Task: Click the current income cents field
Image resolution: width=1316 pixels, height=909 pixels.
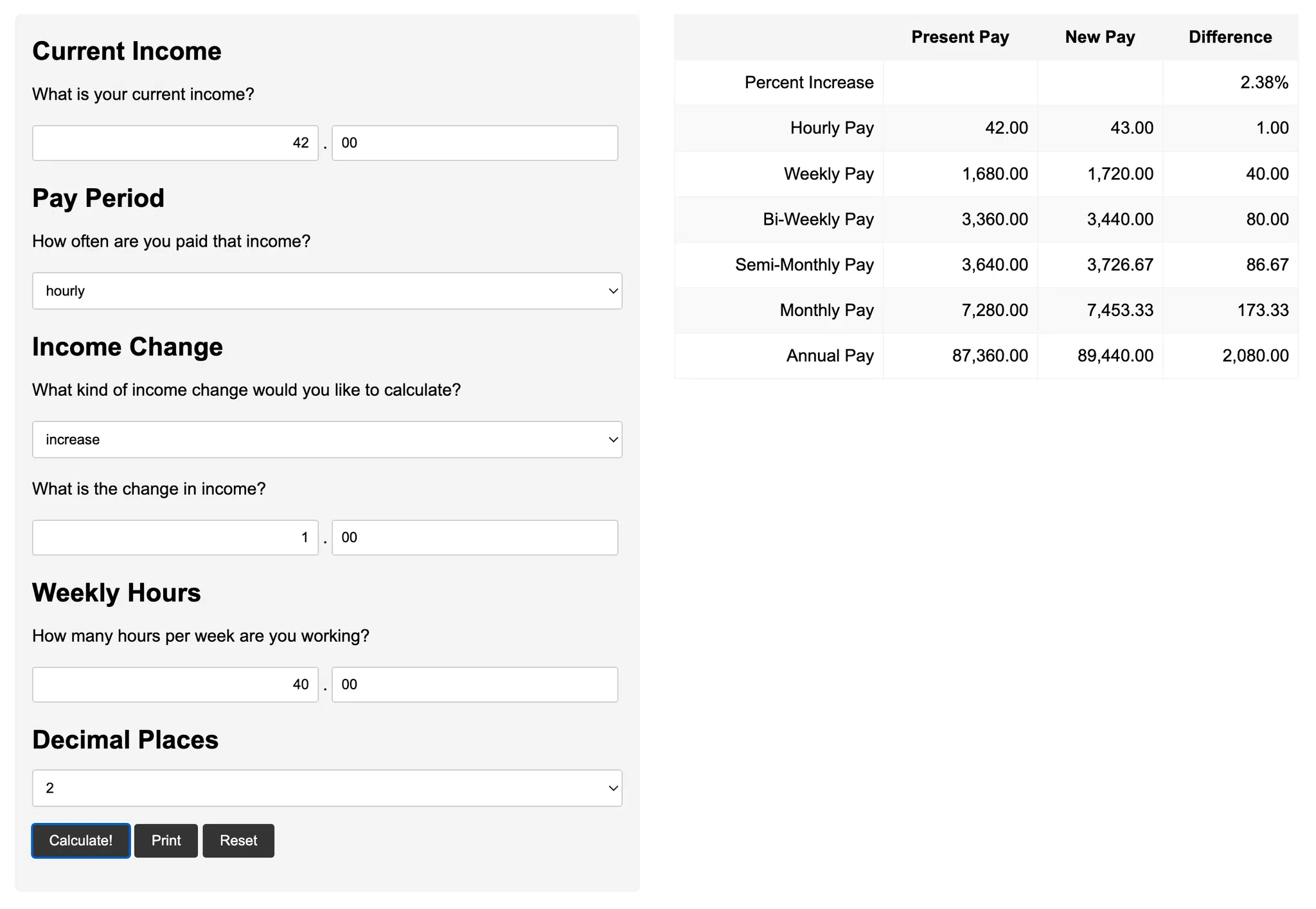Action: (475, 143)
